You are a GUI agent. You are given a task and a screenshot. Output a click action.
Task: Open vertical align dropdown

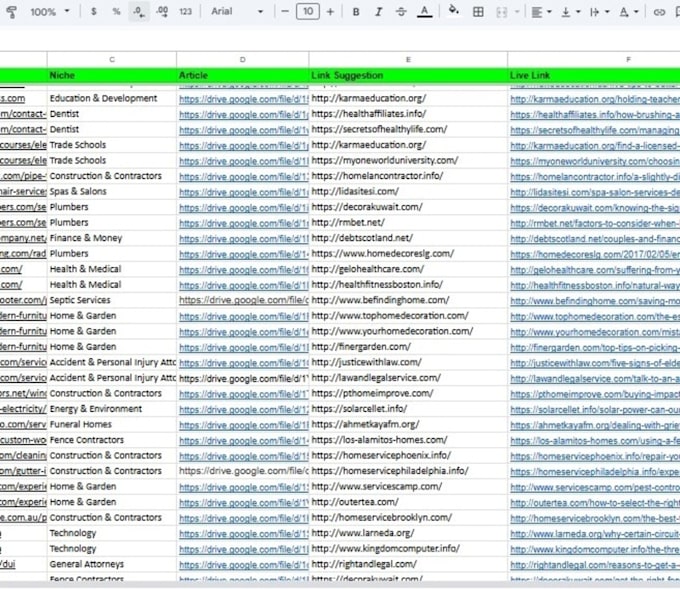(x=570, y=12)
